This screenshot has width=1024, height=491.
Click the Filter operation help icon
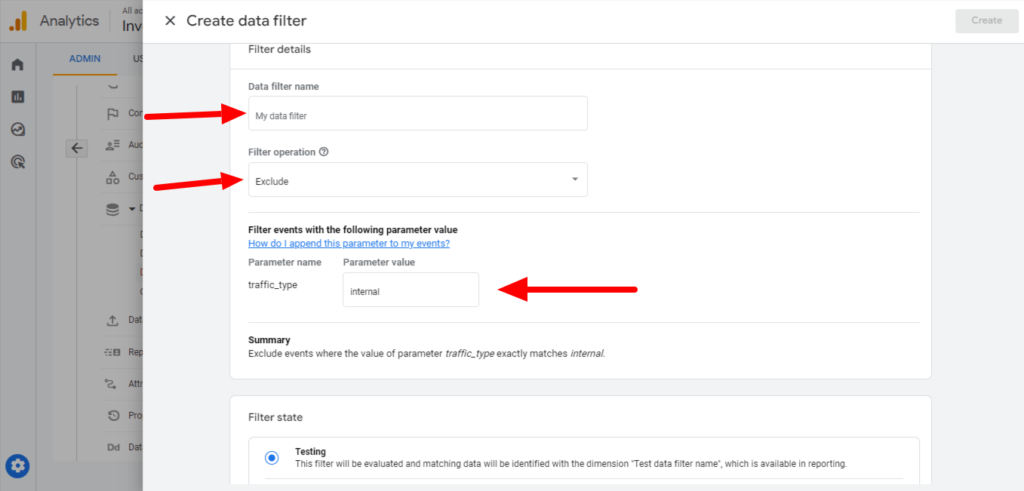point(324,151)
